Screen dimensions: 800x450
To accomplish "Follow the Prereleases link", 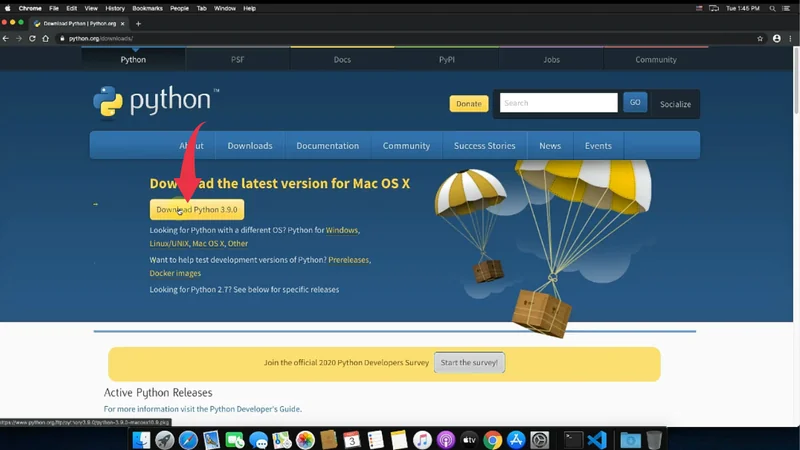I will coord(348,260).
